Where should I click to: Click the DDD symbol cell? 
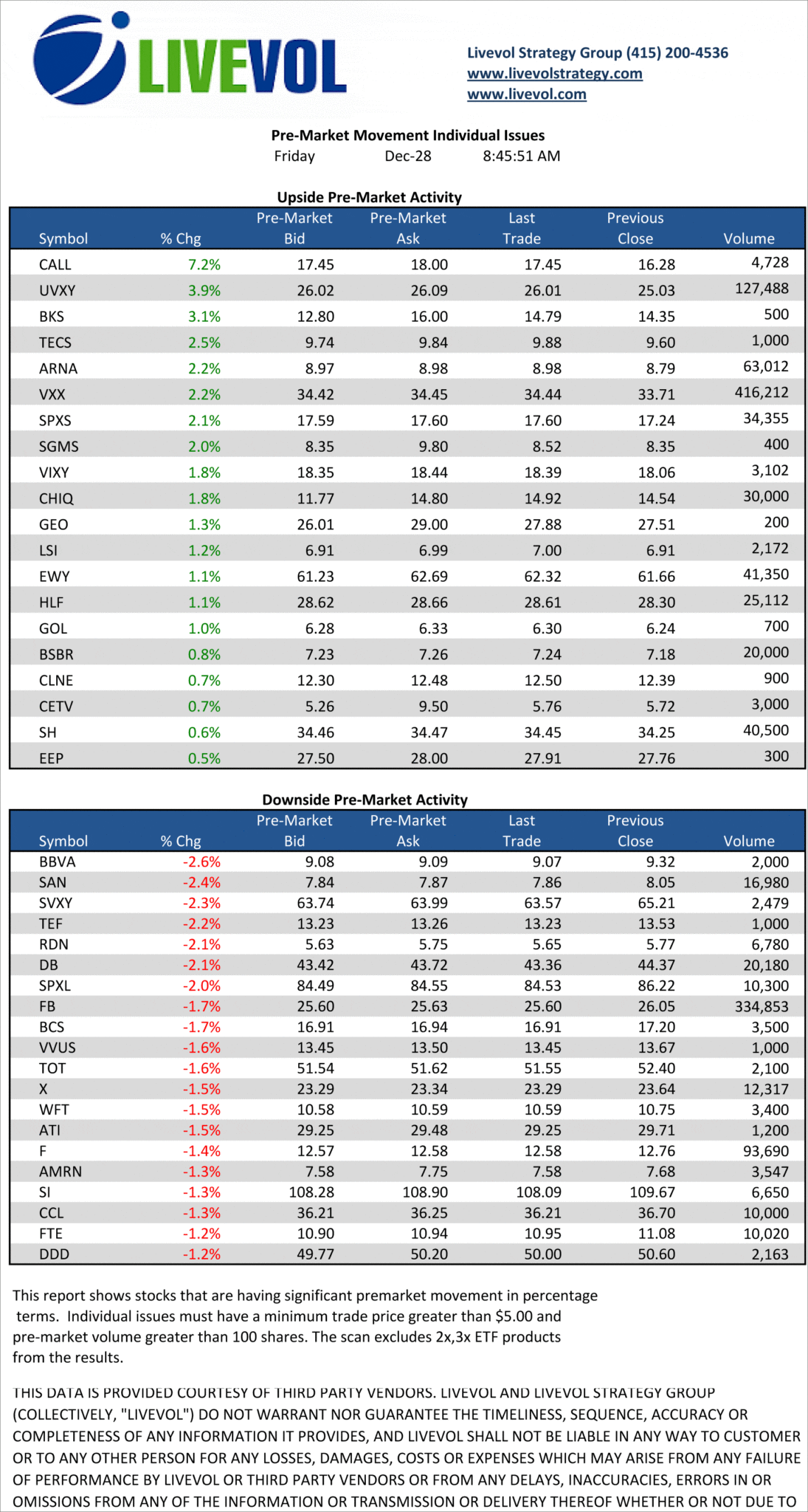pyautogui.click(x=54, y=1254)
